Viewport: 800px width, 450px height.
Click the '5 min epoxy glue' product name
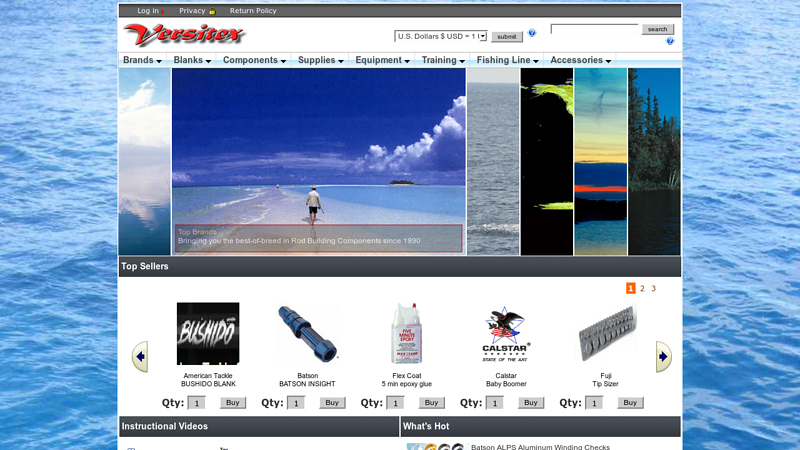(x=407, y=384)
